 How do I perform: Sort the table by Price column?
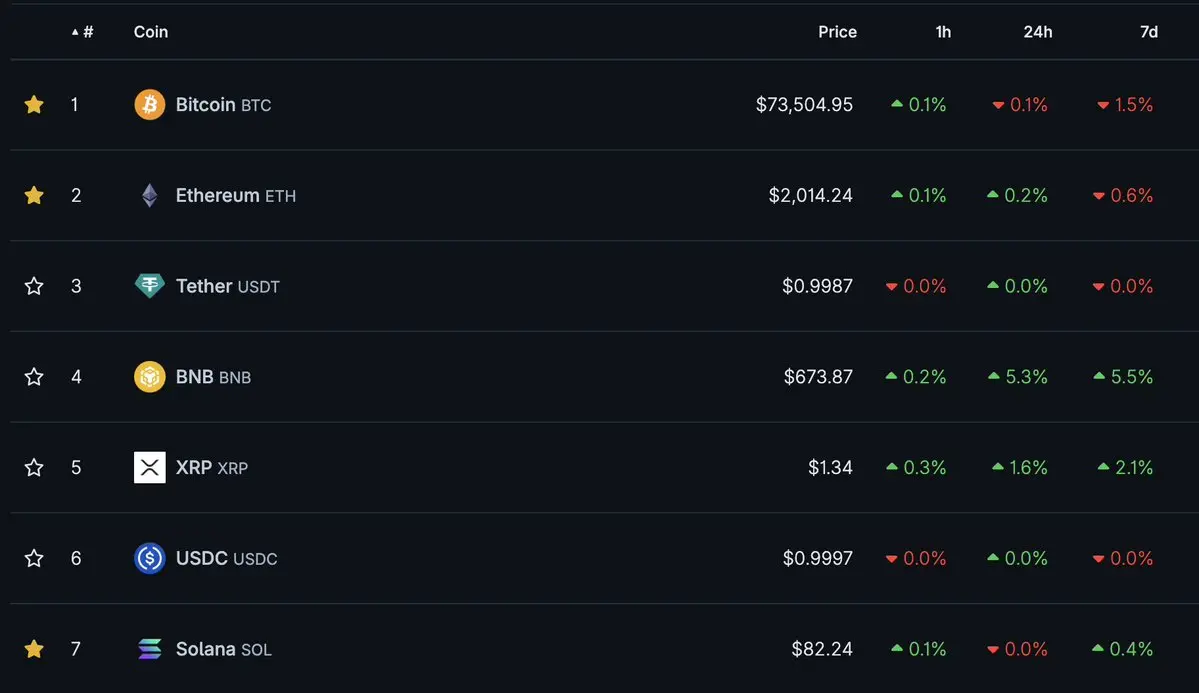coord(837,31)
